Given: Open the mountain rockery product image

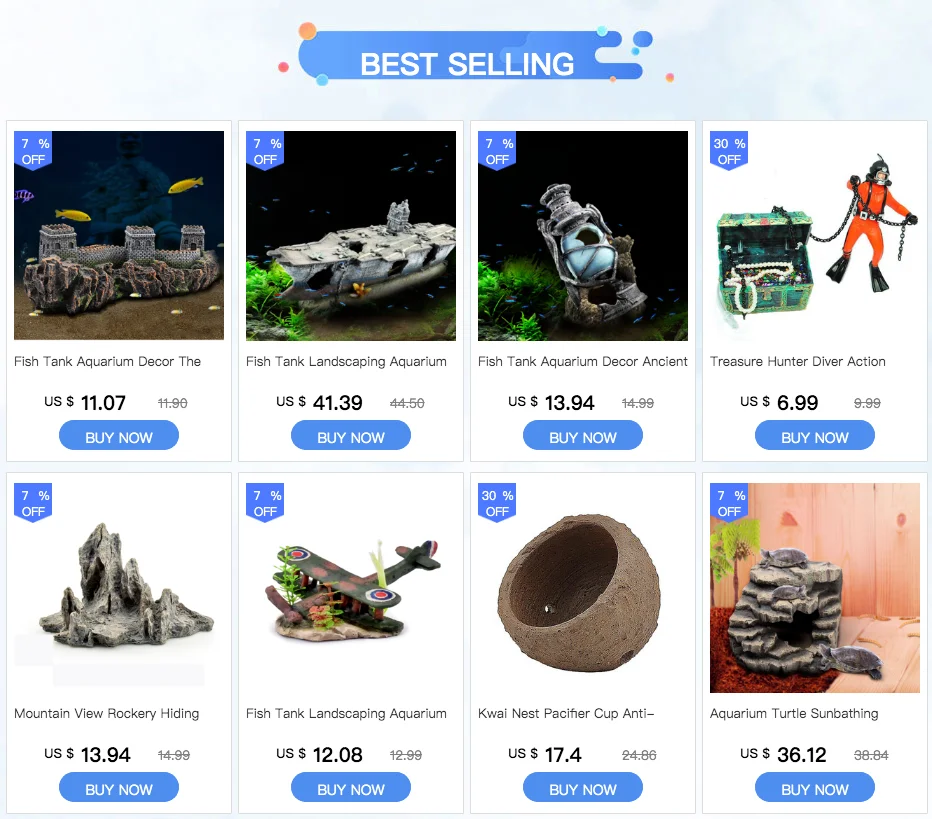Looking at the screenshot, I should pos(119,588).
